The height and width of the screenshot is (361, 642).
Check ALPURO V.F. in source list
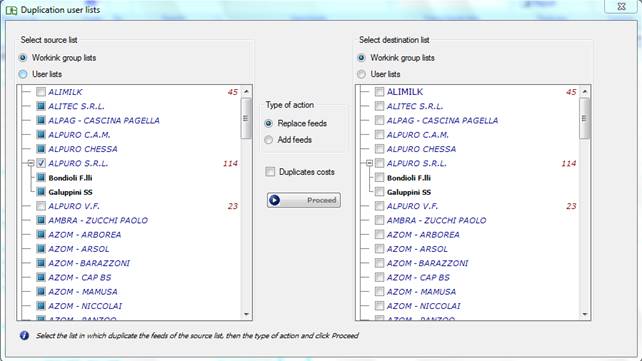pyautogui.click(x=41, y=206)
